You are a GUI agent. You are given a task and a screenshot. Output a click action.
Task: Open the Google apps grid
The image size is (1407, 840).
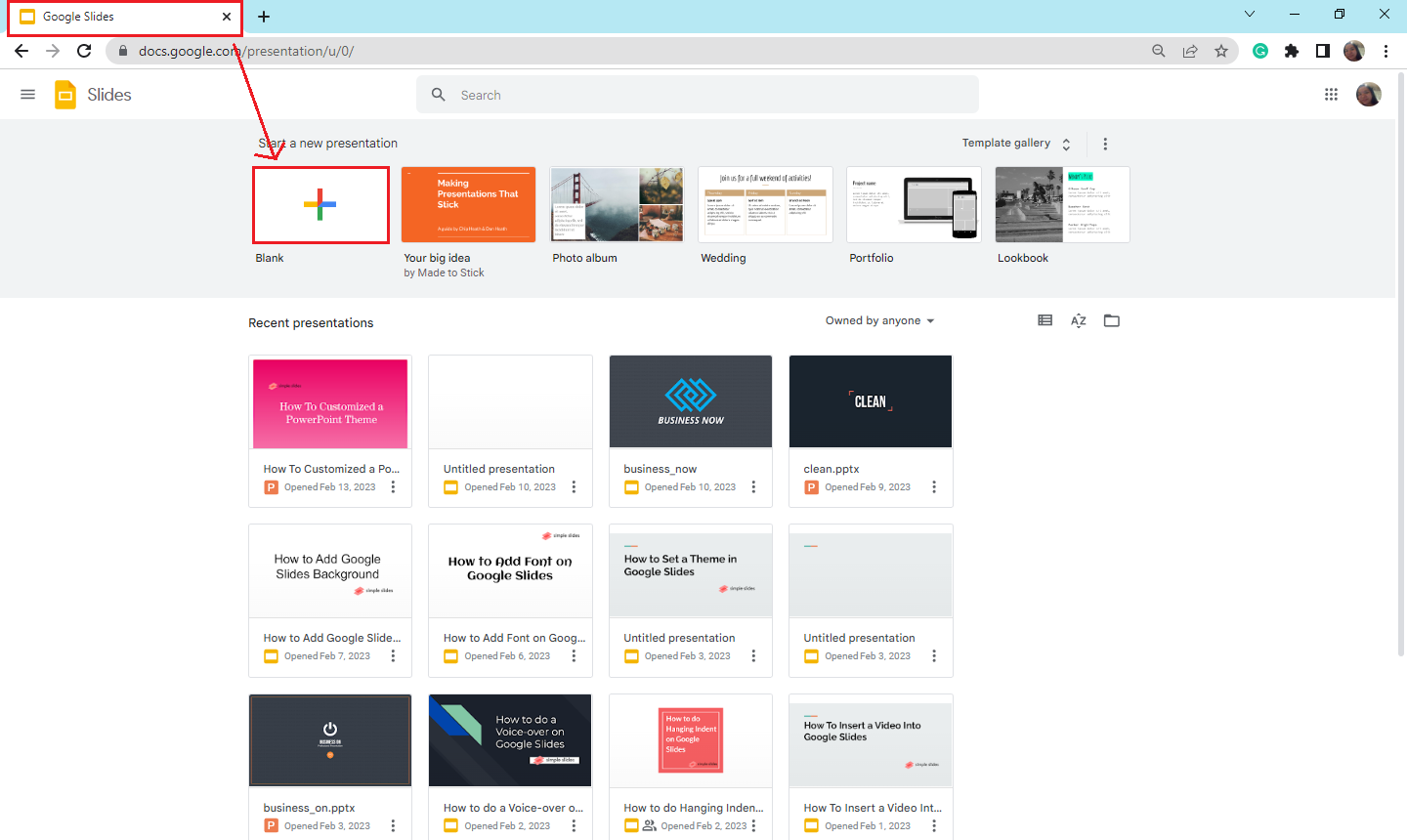[x=1331, y=95]
